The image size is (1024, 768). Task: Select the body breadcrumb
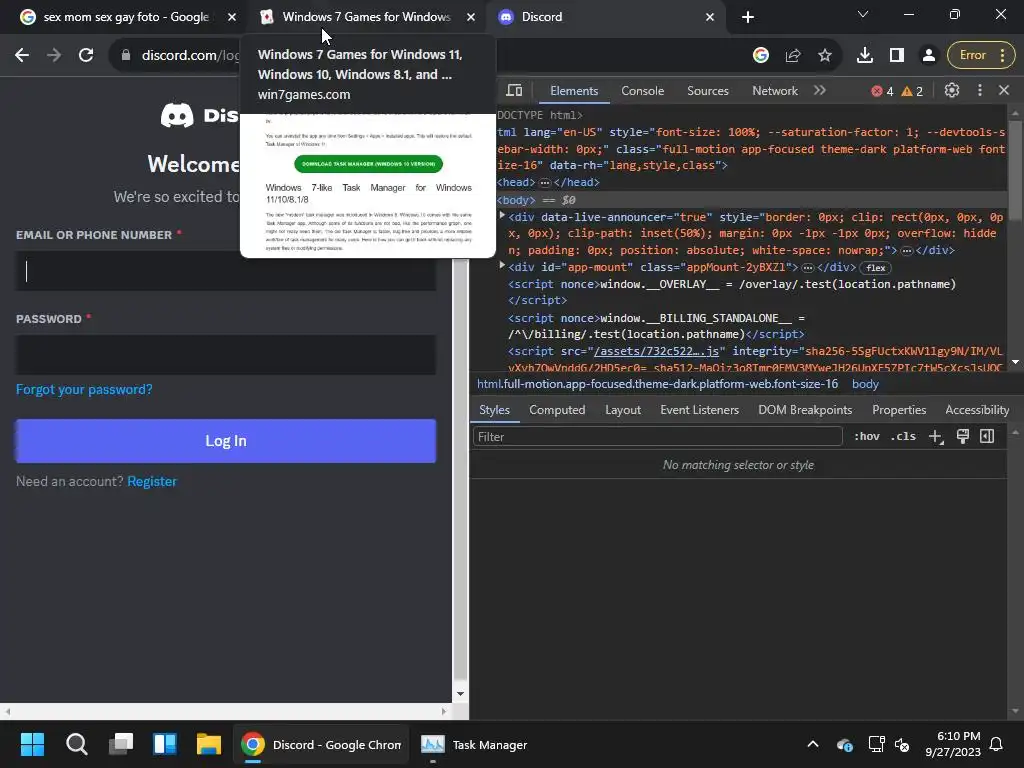tap(865, 384)
